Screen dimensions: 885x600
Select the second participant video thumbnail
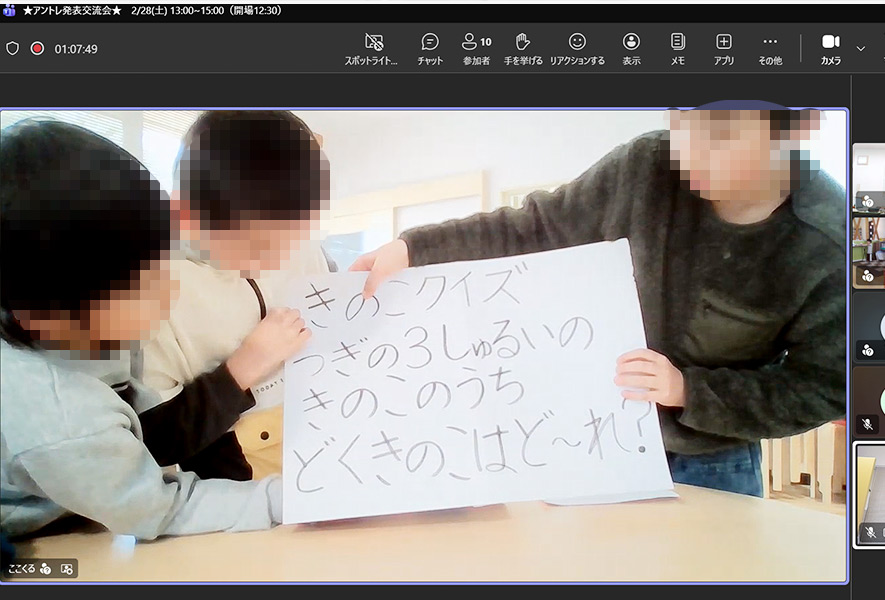(x=869, y=250)
